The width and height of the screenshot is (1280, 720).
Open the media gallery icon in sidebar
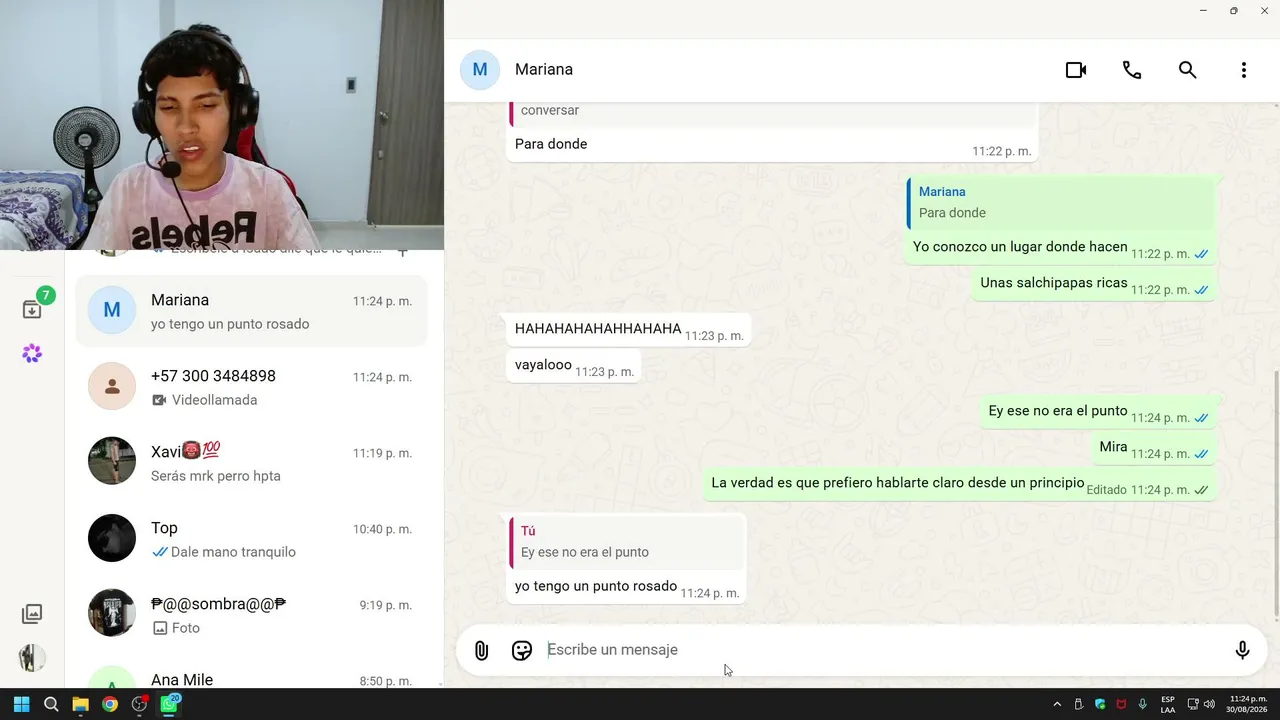point(32,613)
